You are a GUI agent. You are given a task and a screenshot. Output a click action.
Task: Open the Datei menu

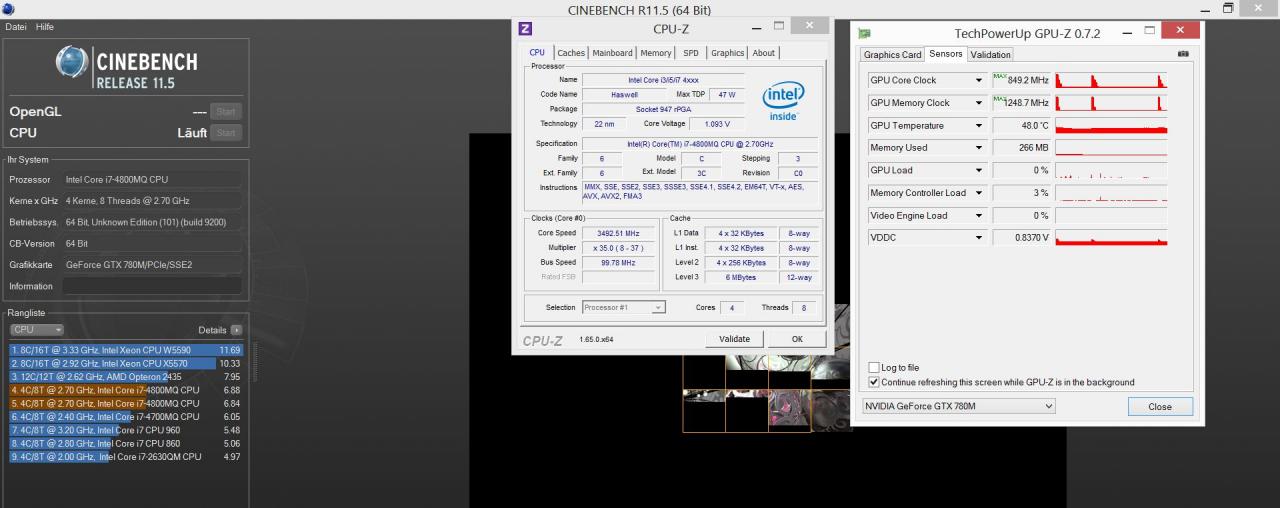pyautogui.click(x=16, y=27)
